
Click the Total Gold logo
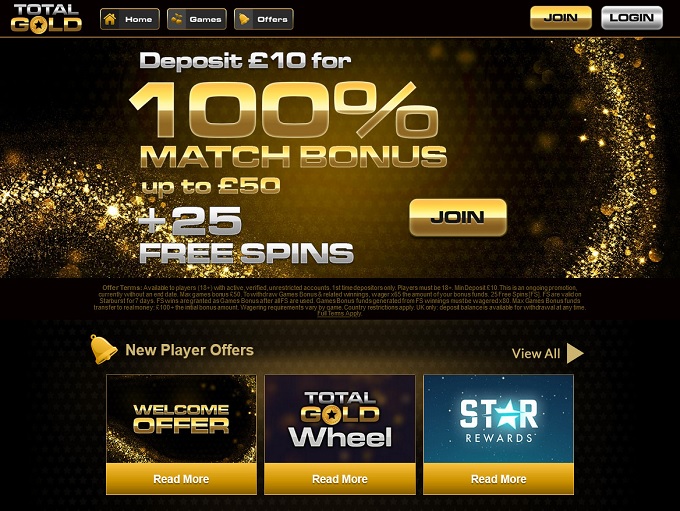(x=46, y=18)
